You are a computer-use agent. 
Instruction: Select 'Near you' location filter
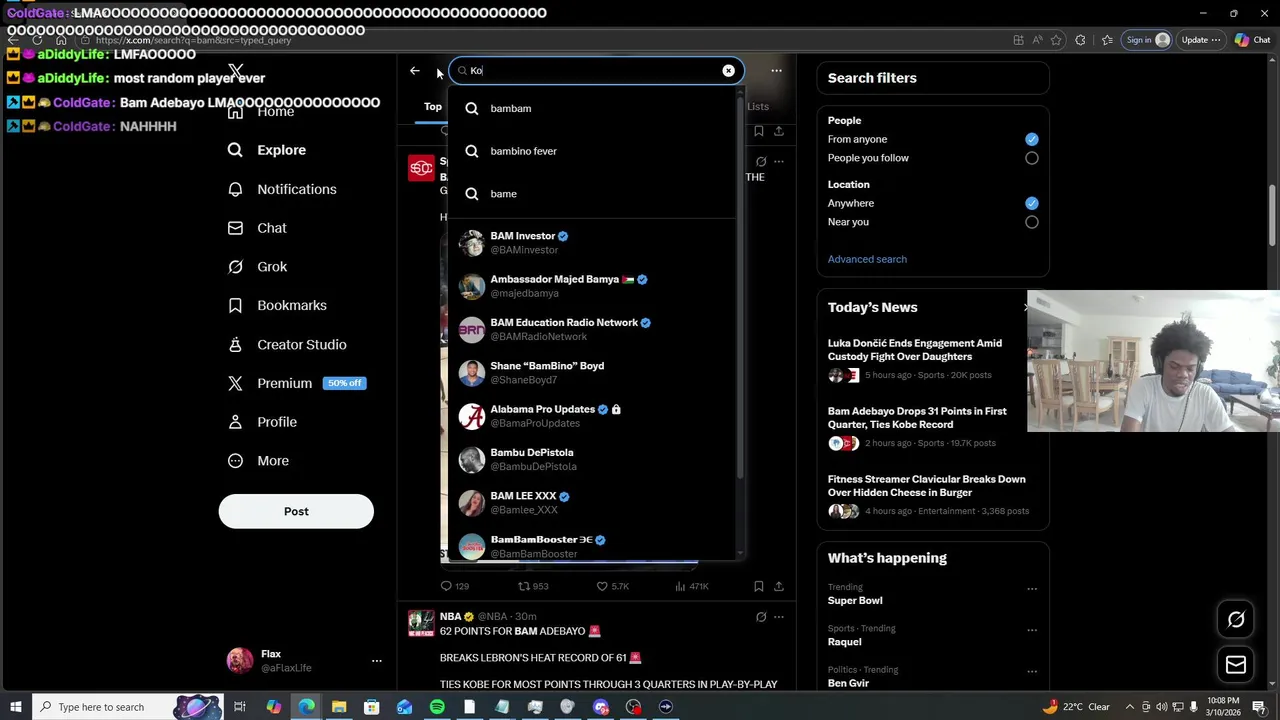coord(1031,222)
